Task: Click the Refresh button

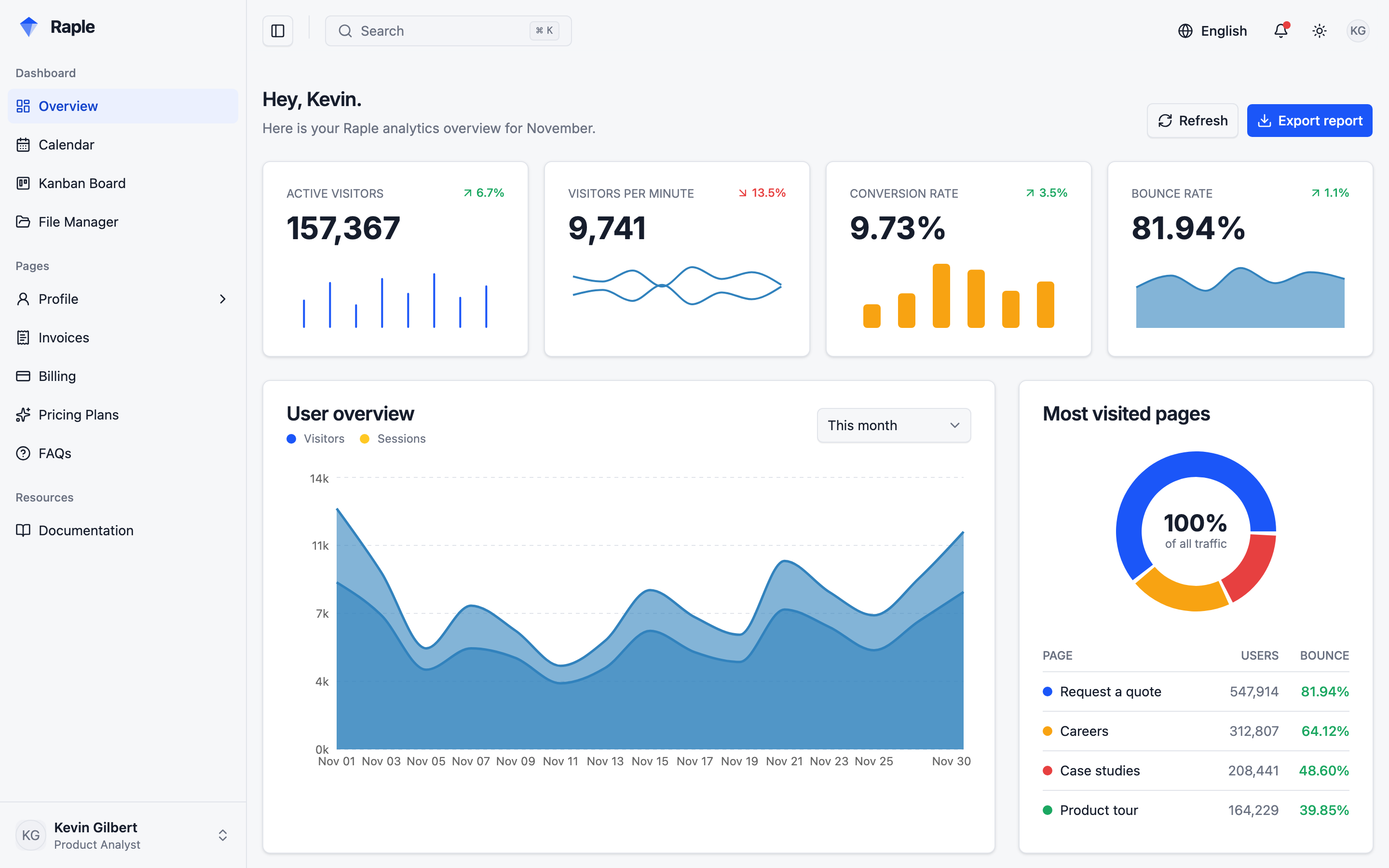Action: 1192,121
